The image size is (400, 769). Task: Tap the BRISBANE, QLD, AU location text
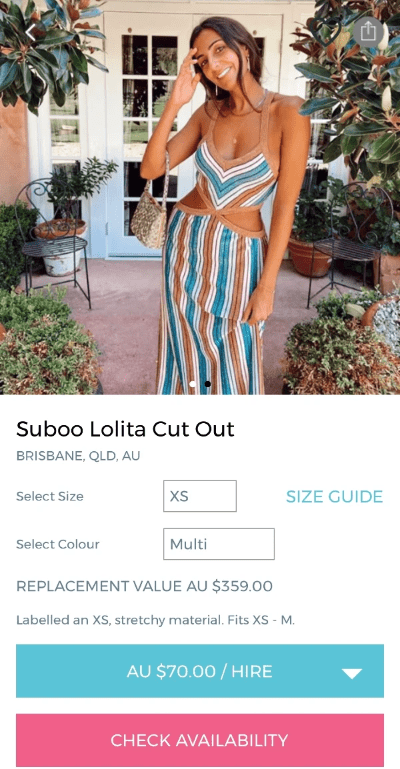pyautogui.click(x=78, y=456)
